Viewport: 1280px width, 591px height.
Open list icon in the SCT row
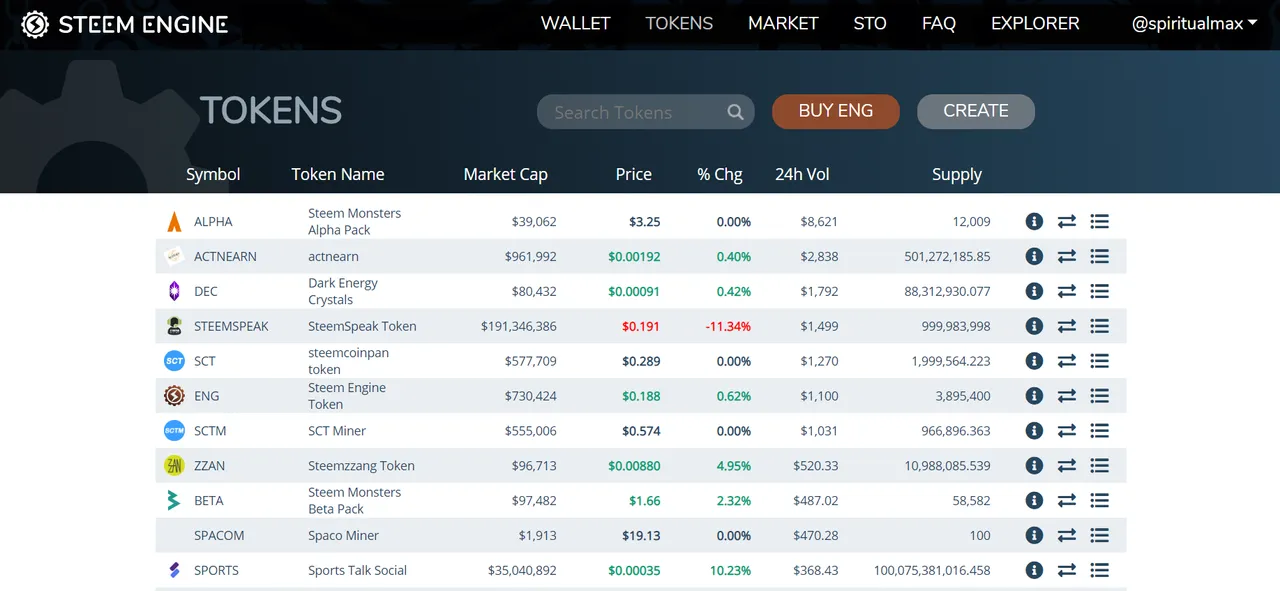1100,361
